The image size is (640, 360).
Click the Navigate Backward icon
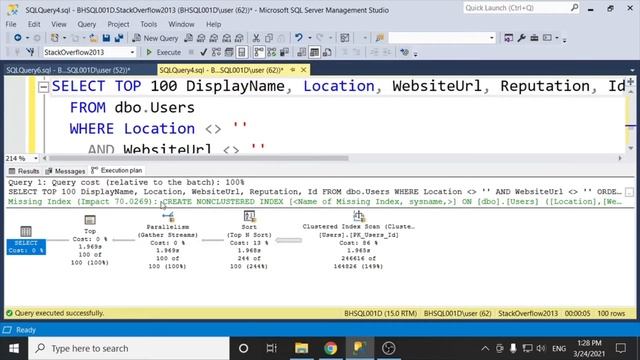pos(18,38)
